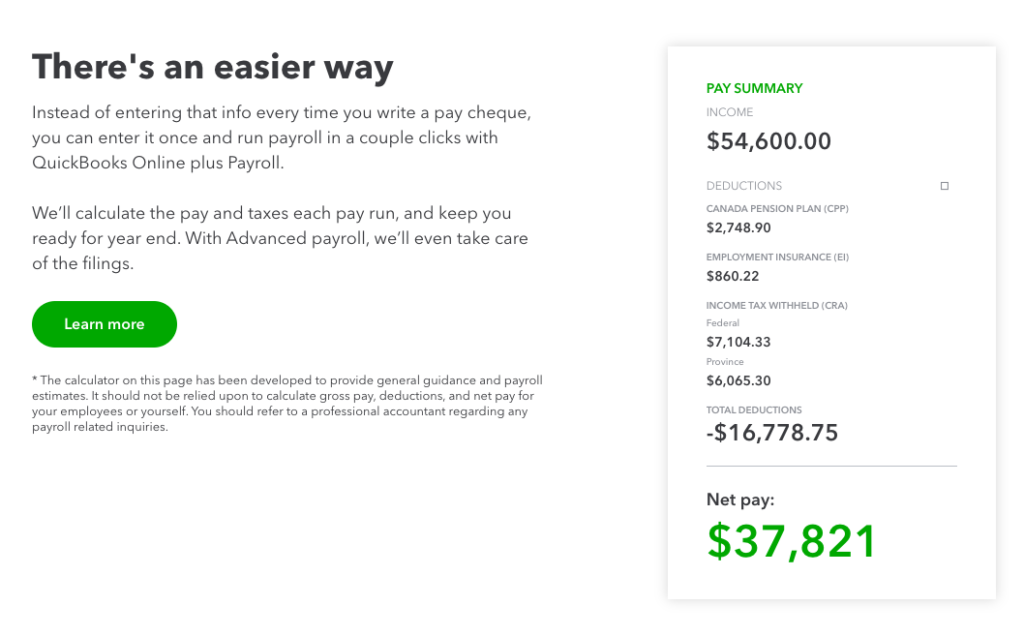Click the TOTAL DEDUCTIONS label
Screen dimensions: 1024x636
pos(753,410)
